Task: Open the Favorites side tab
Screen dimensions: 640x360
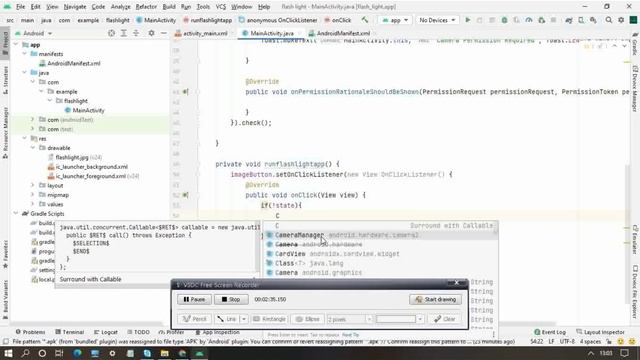Action: [5, 254]
